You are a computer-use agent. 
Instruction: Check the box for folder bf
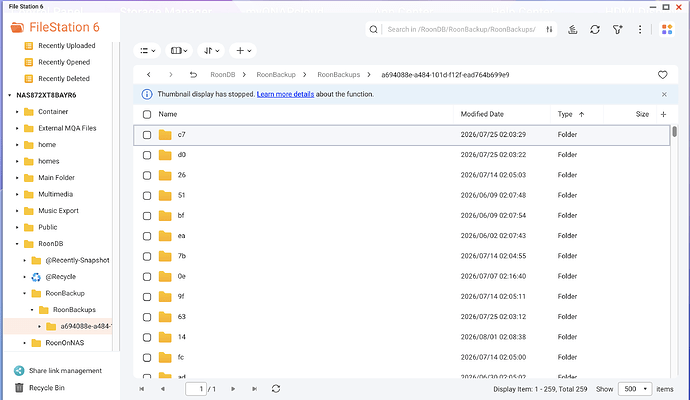point(147,216)
